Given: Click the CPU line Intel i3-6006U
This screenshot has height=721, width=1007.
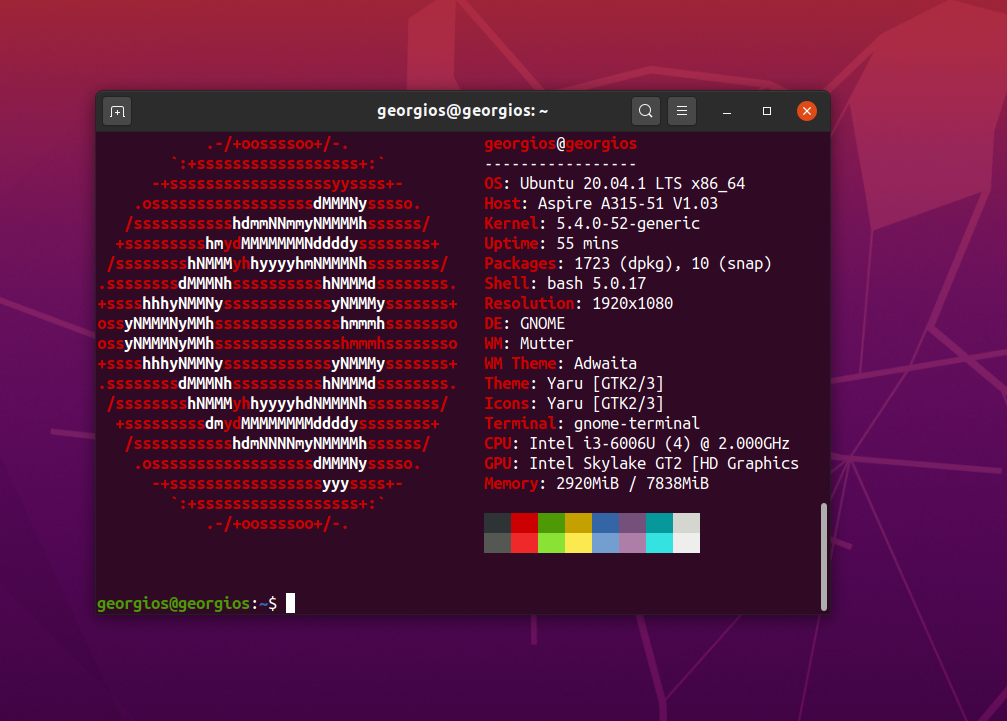Looking at the screenshot, I should pyautogui.click(x=636, y=443).
